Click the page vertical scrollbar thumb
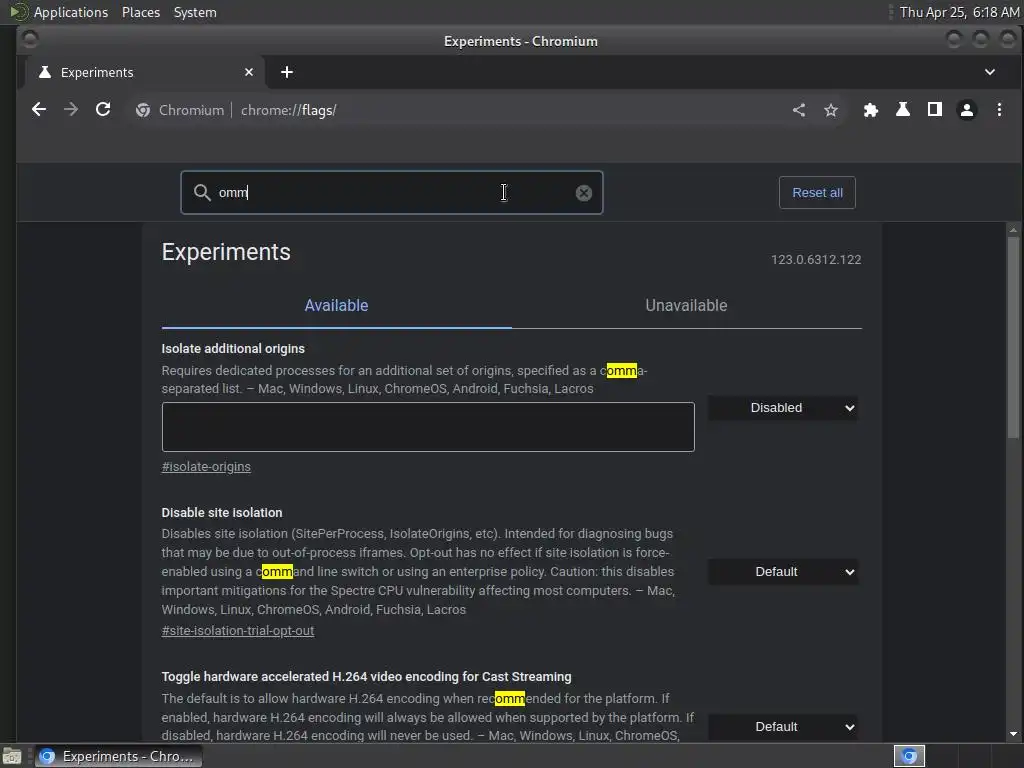The image size is (1024, 768). [1013, 336]
